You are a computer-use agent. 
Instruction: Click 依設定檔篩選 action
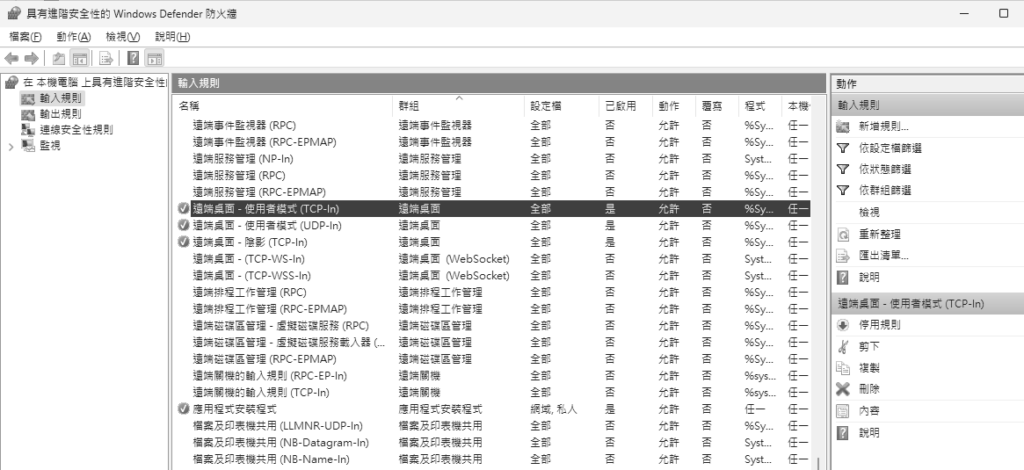[890, 148]
